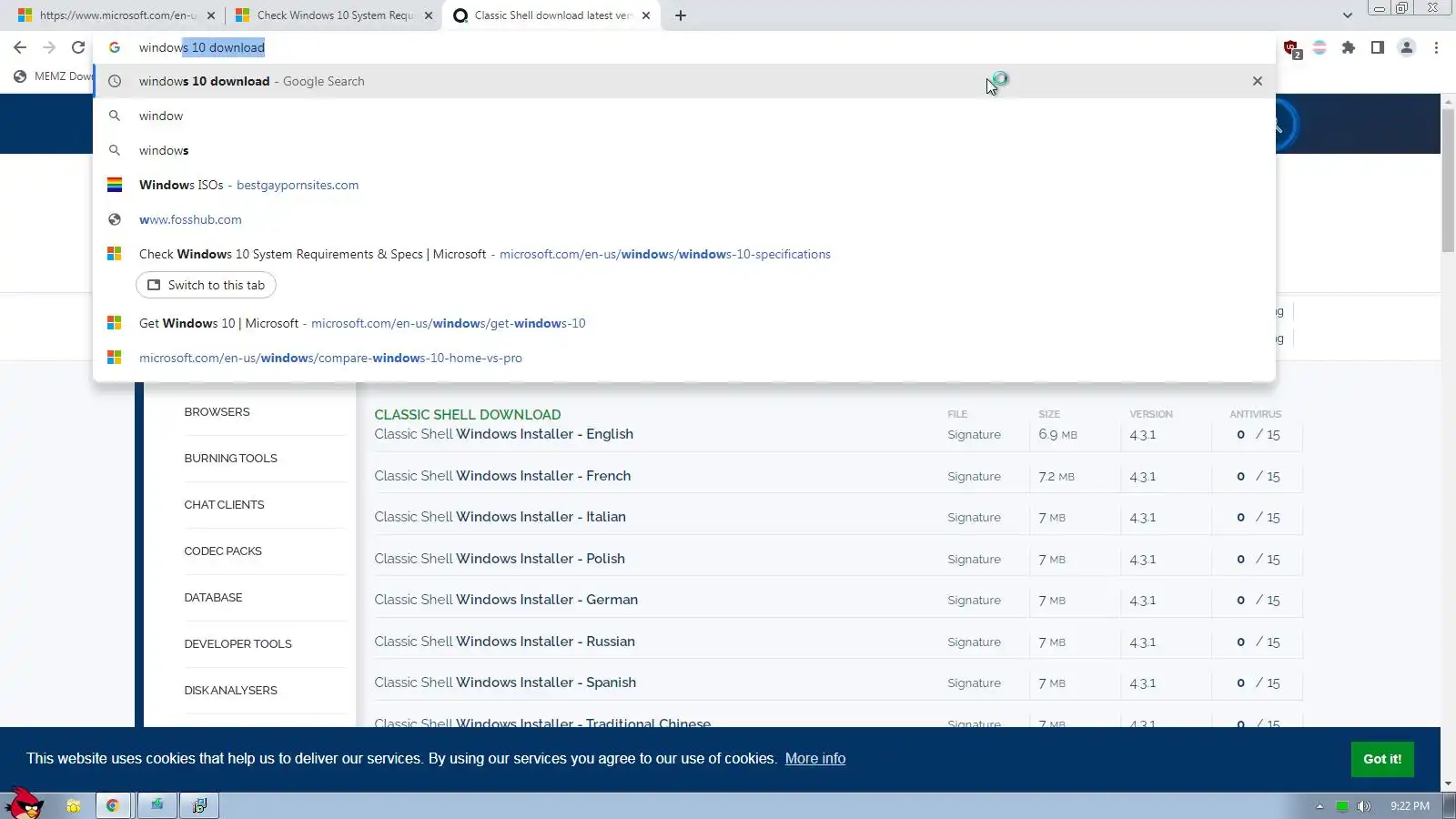Download Classic Shell Windows Installer - Spanish
This screenshot has height=819, width=1456.
coord(505,682)
